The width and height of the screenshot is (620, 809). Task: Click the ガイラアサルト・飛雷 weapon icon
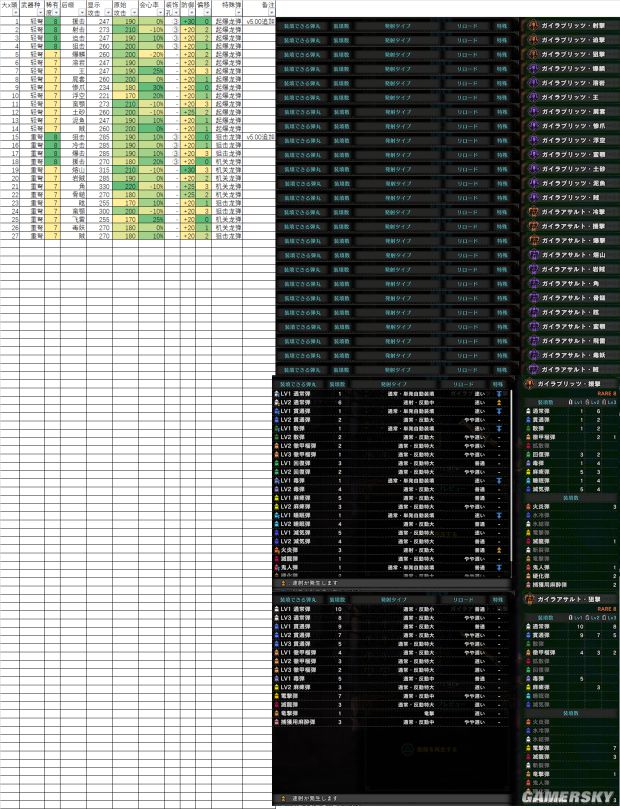(x=534, y=340)
